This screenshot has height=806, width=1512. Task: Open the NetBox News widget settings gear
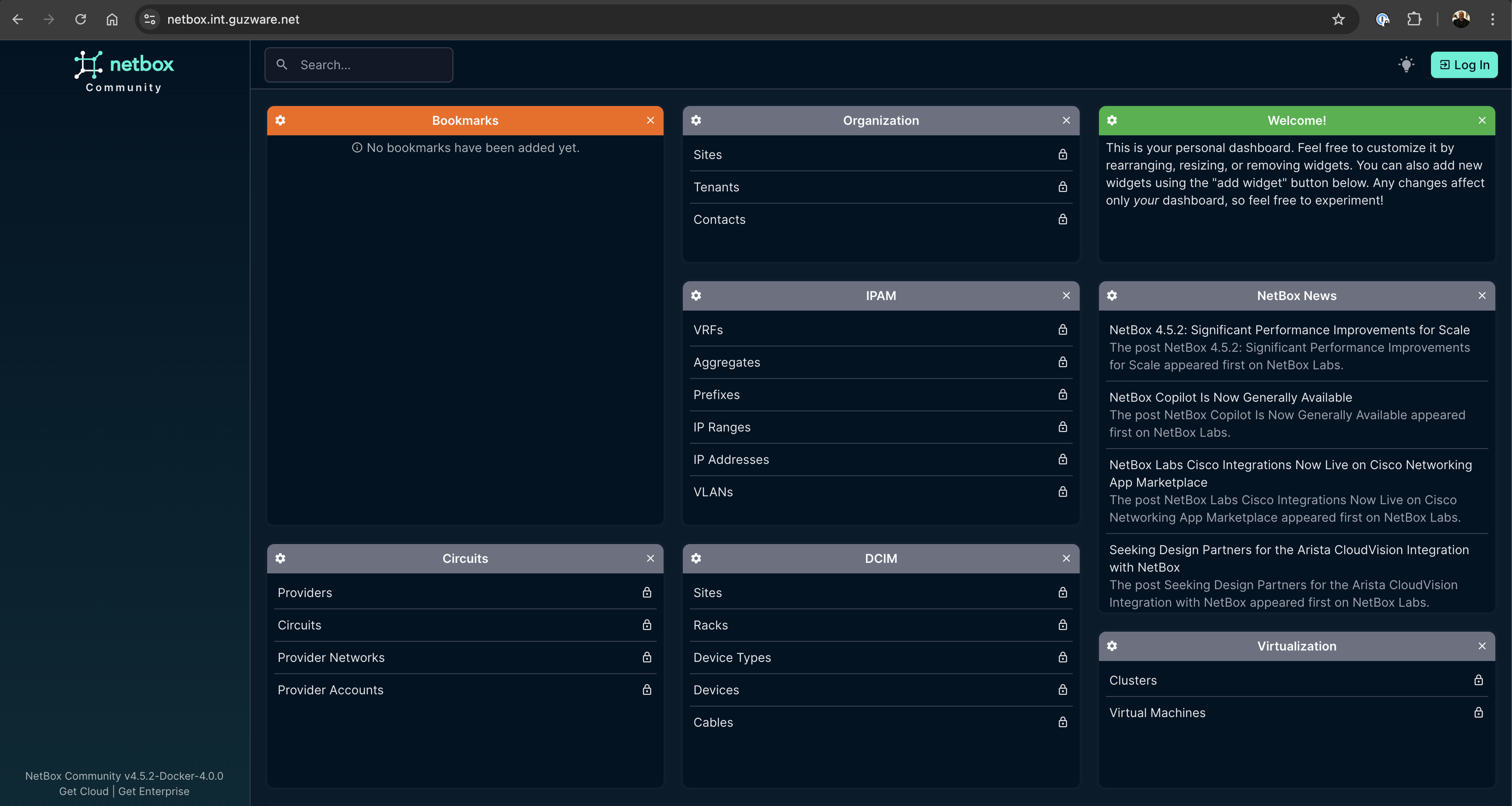1112,296
